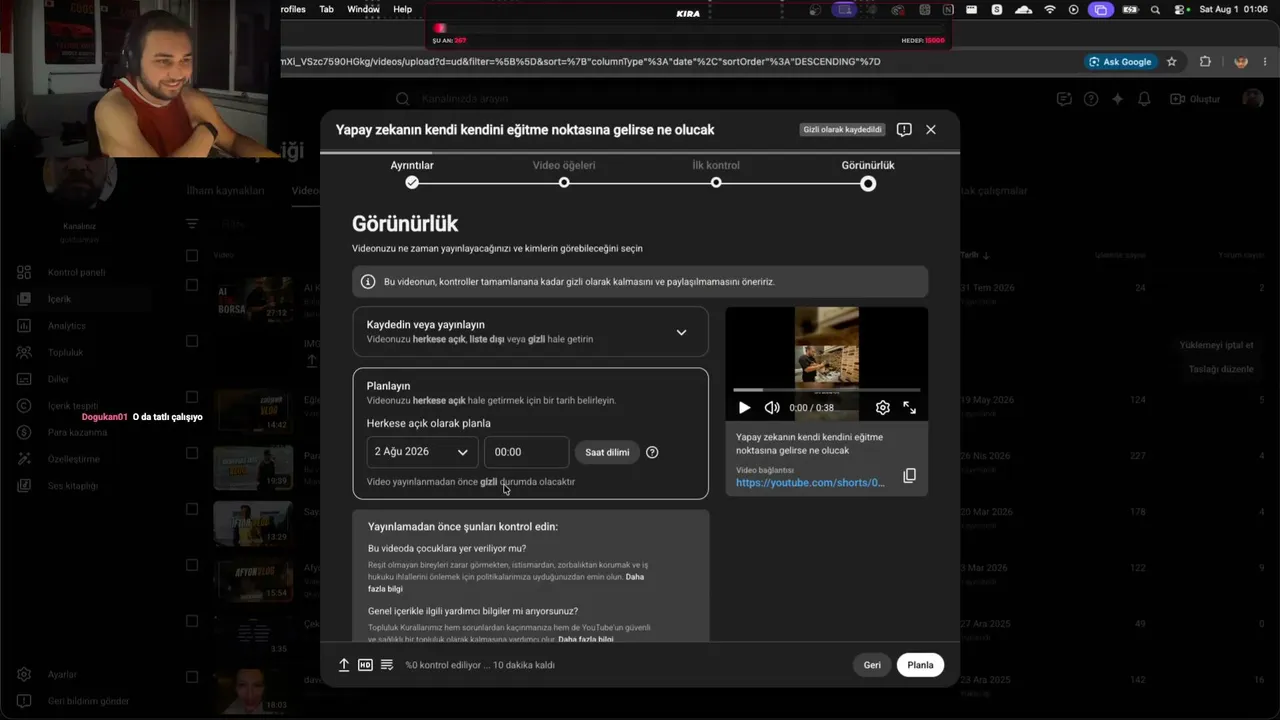Close the video upload dialog
Viewport: 1280px width, 720px height.
tap(931, 130)
